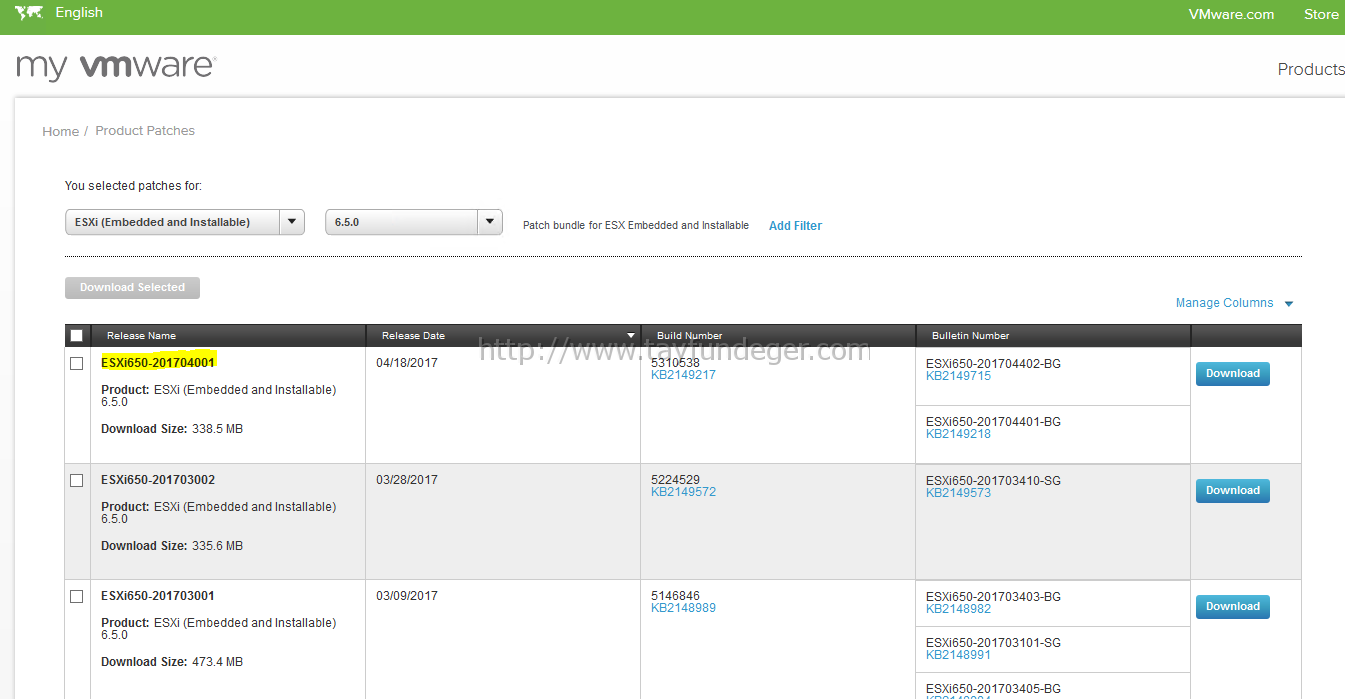The width and height of the screenshot is (1345, 699).
Task: Open the my vmware logo homepage
Action: click(x=116, y=67)
